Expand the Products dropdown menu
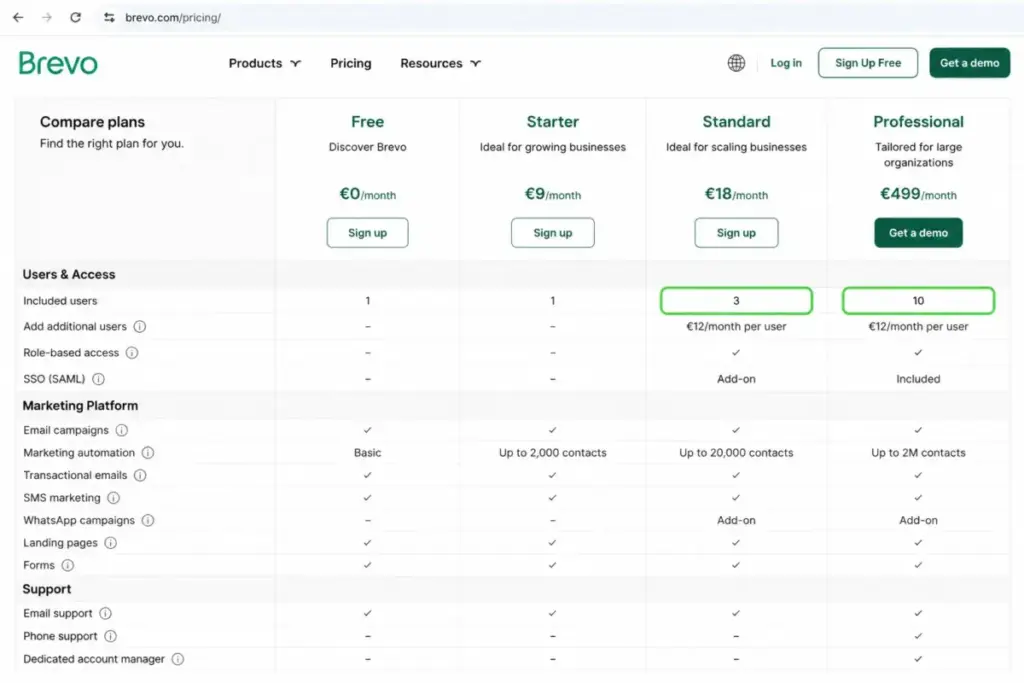The image size is (1024, 683). pyautogui.click(x=264, y=63)
